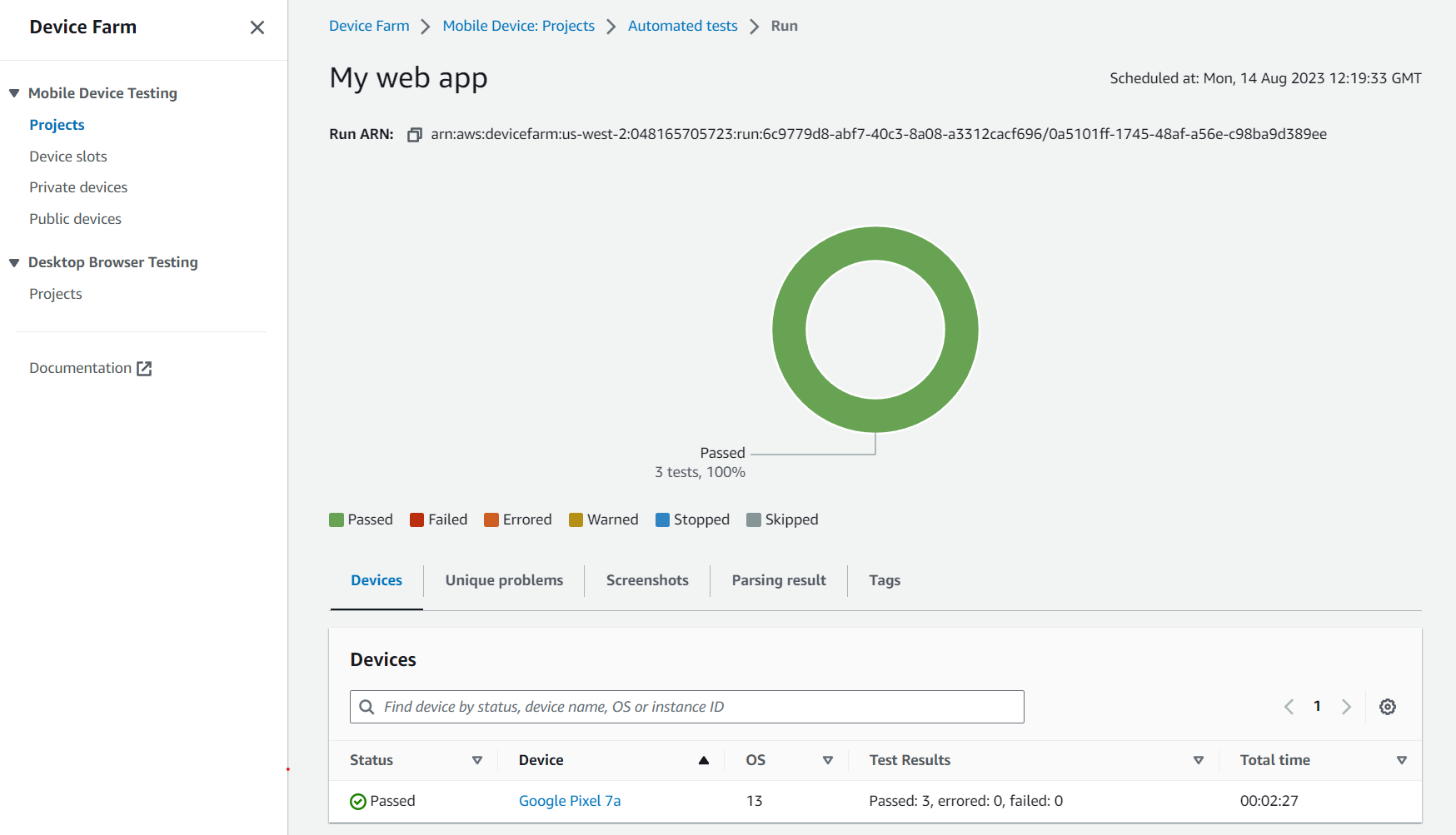Focus the Find device search field
Viewport: 1456px width, 835px height.
click(x=700, y=707)
